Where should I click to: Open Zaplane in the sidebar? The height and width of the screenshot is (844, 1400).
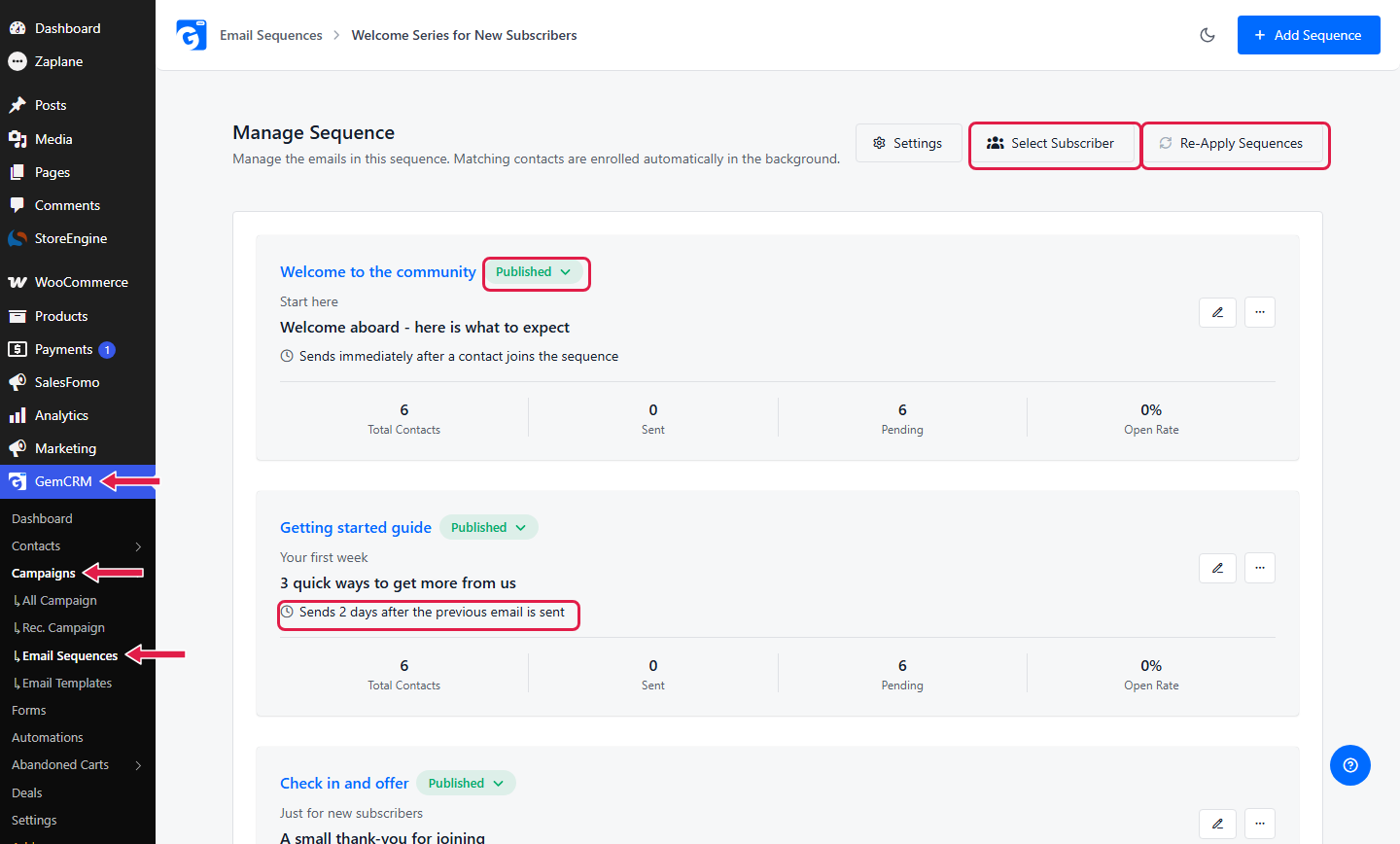coord(78,61)
